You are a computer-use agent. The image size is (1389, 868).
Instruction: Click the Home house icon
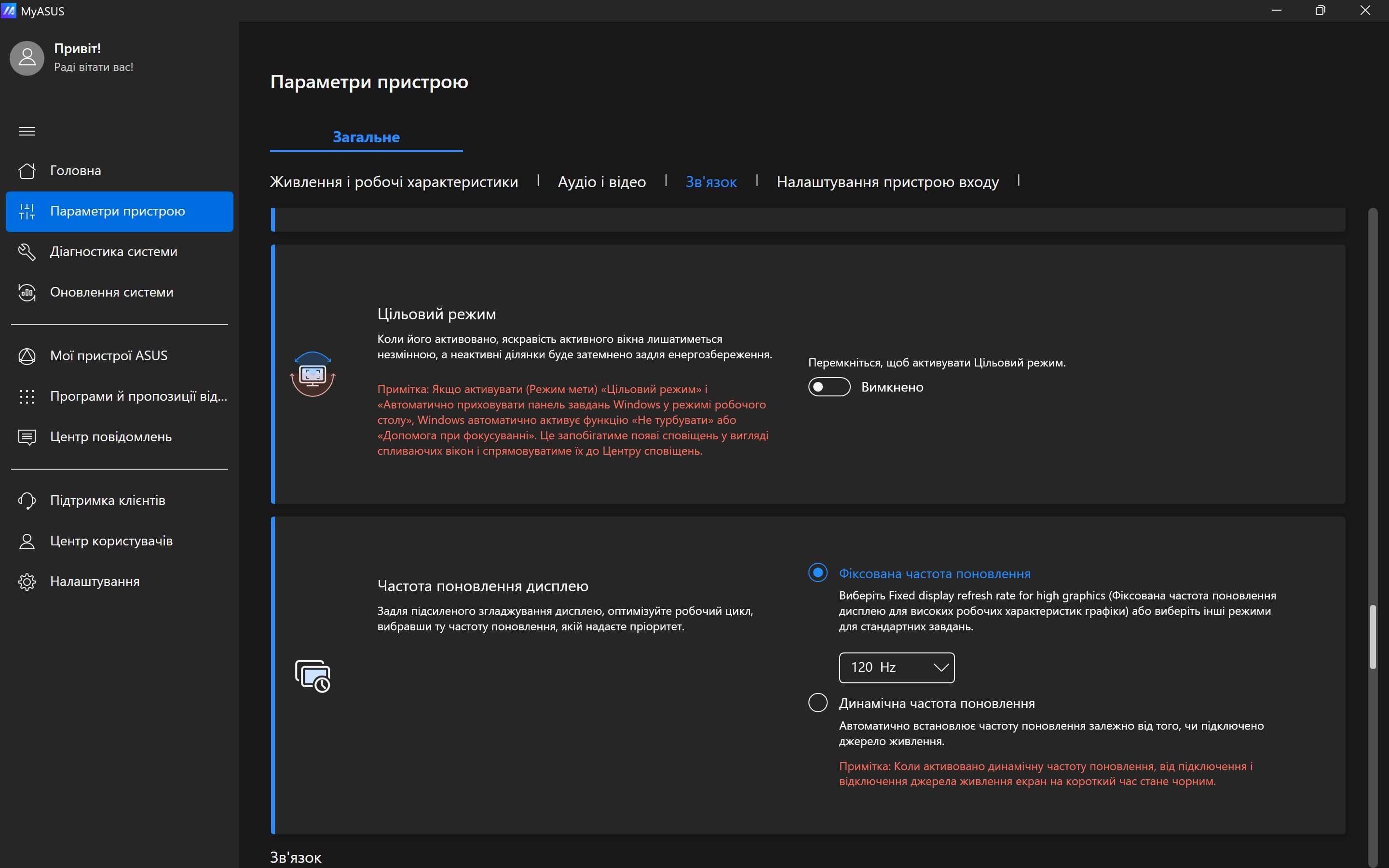point(27,171)
